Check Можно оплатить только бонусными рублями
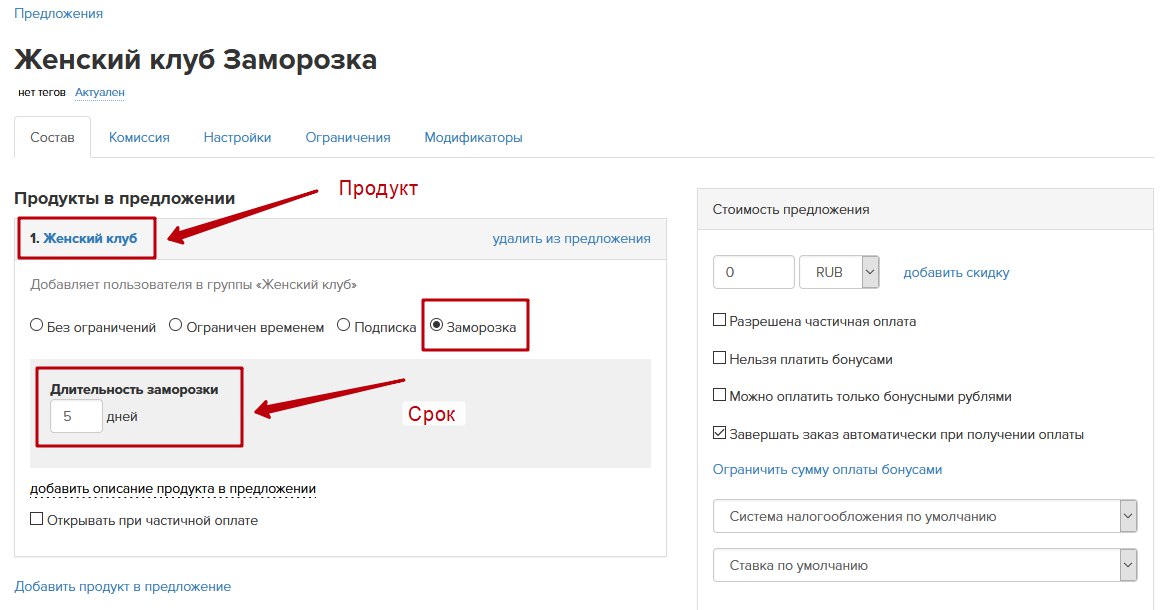 pos(719,395)
